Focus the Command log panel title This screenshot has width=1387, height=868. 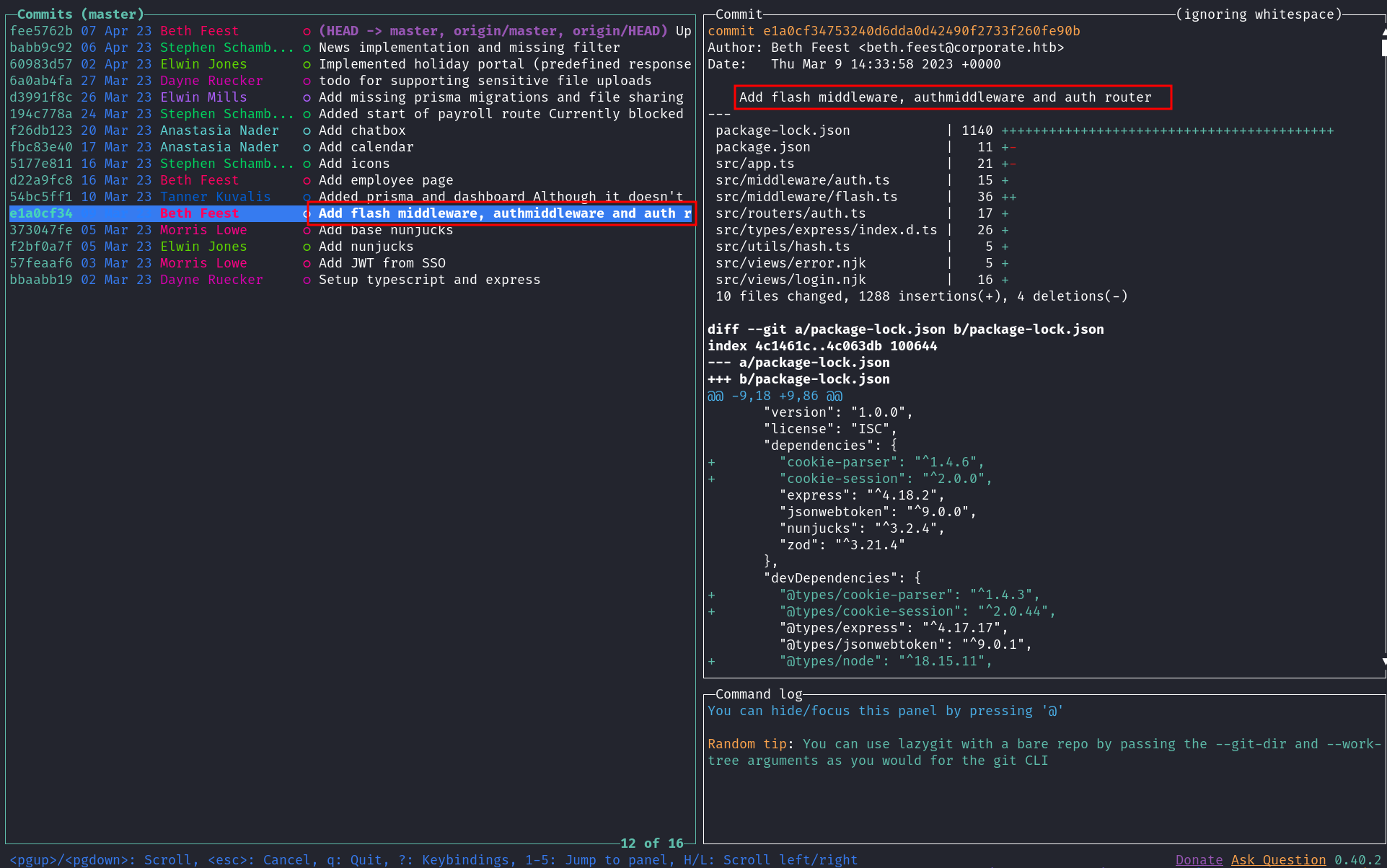(x=759, y=694)
